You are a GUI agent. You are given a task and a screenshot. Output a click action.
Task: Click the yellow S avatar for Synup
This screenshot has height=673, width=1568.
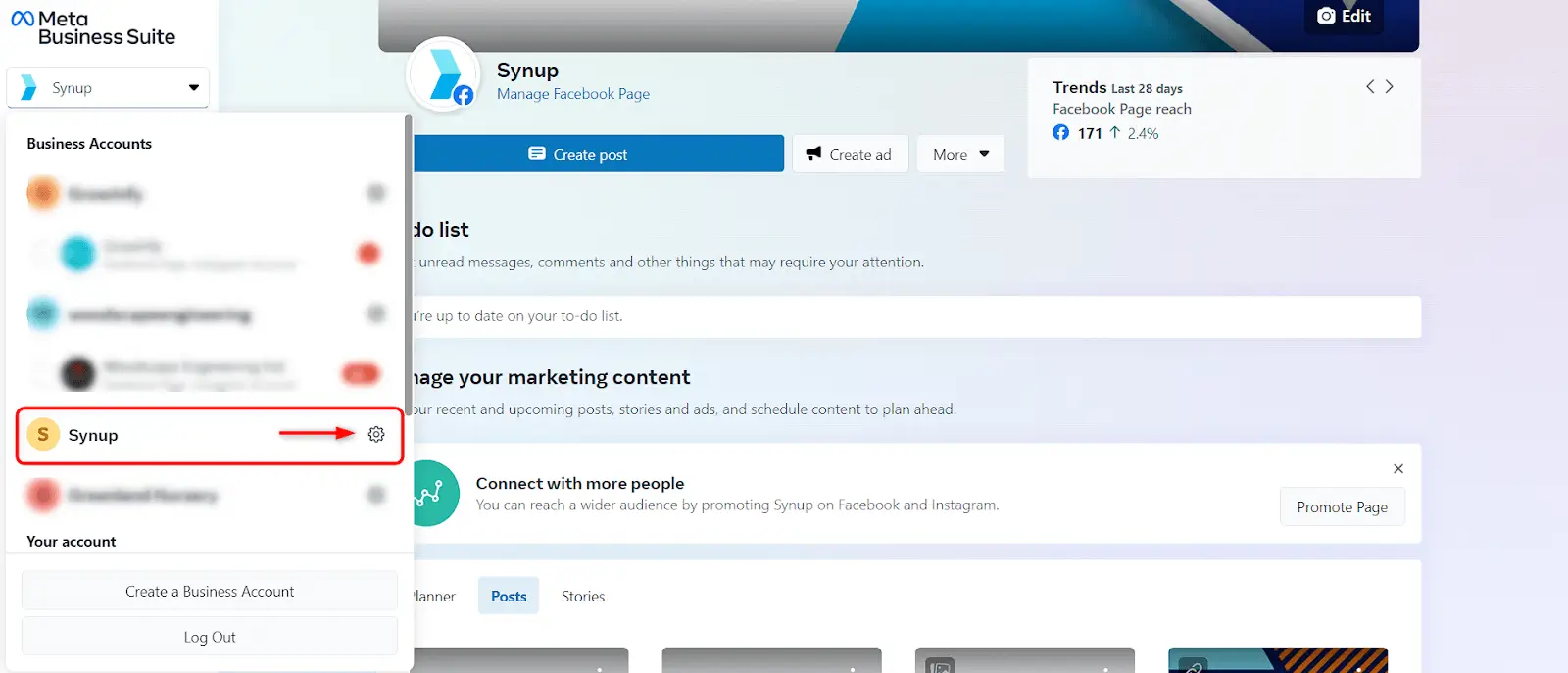pos(43,434)
